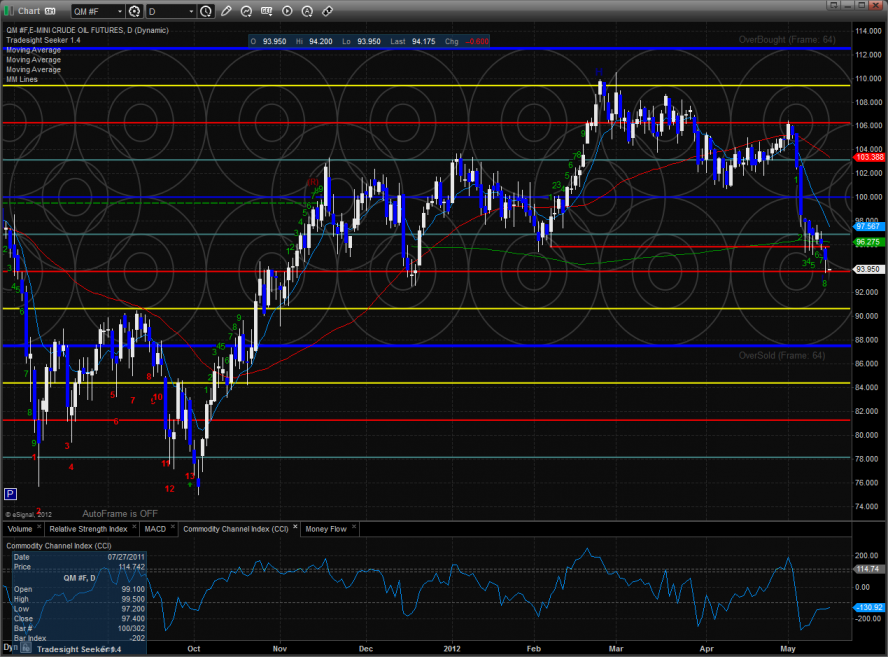The width and height of the screenshot is (888, 657).
Task: Click the refresh chart icon
Action: coord(246,12)
